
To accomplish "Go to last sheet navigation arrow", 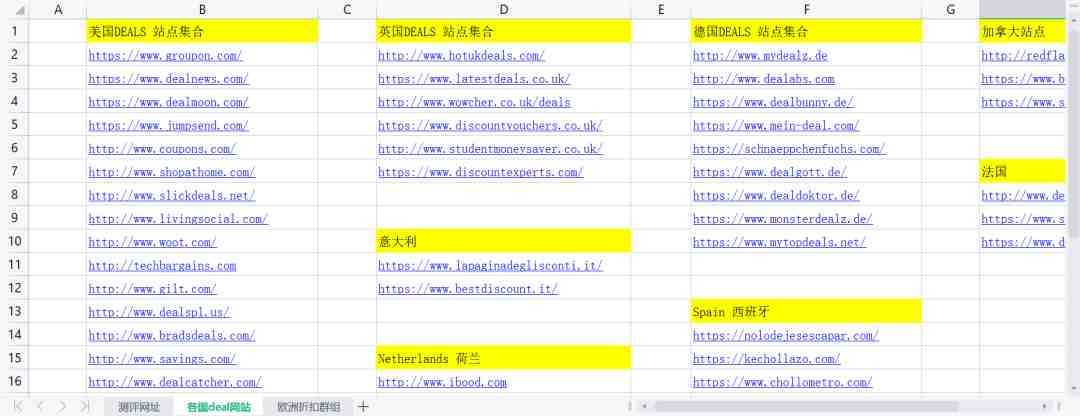I will tap(85, 406).
